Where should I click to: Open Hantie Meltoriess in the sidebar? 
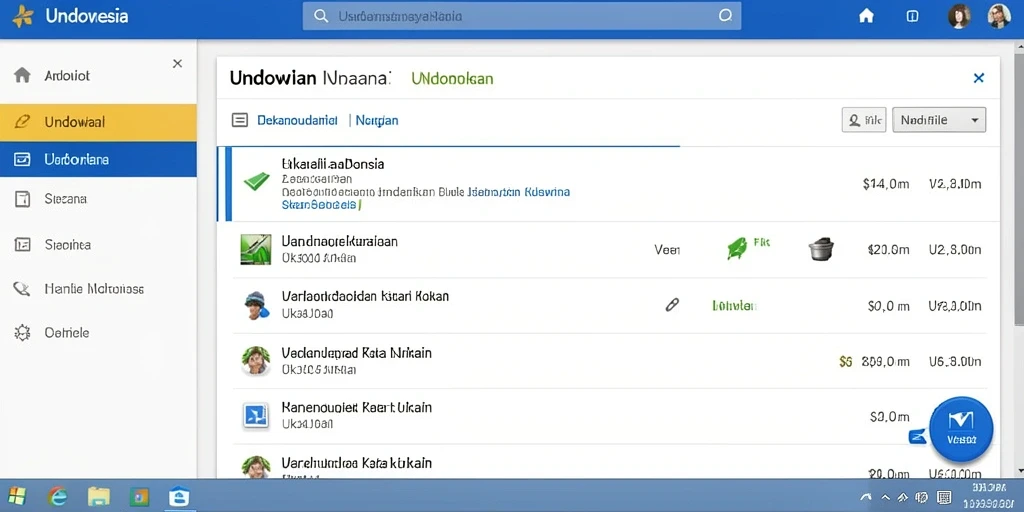[98, 289]
